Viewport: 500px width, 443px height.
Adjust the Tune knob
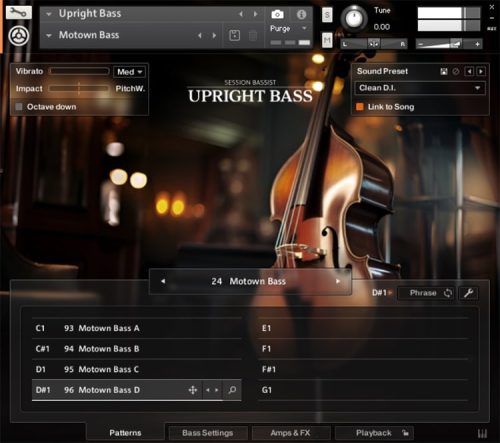point(354,19)
